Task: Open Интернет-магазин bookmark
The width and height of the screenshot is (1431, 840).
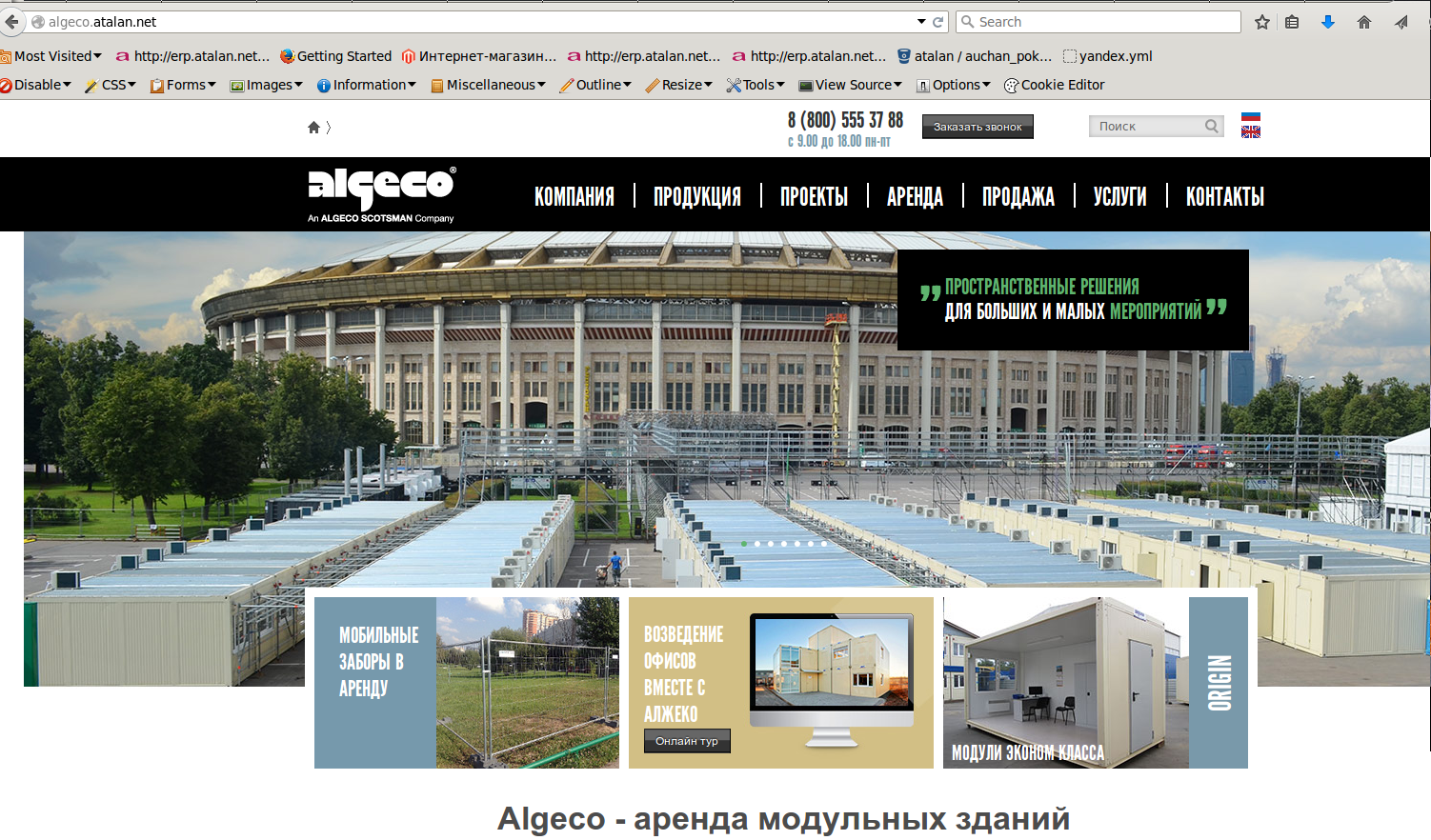Action: [479, 56]
